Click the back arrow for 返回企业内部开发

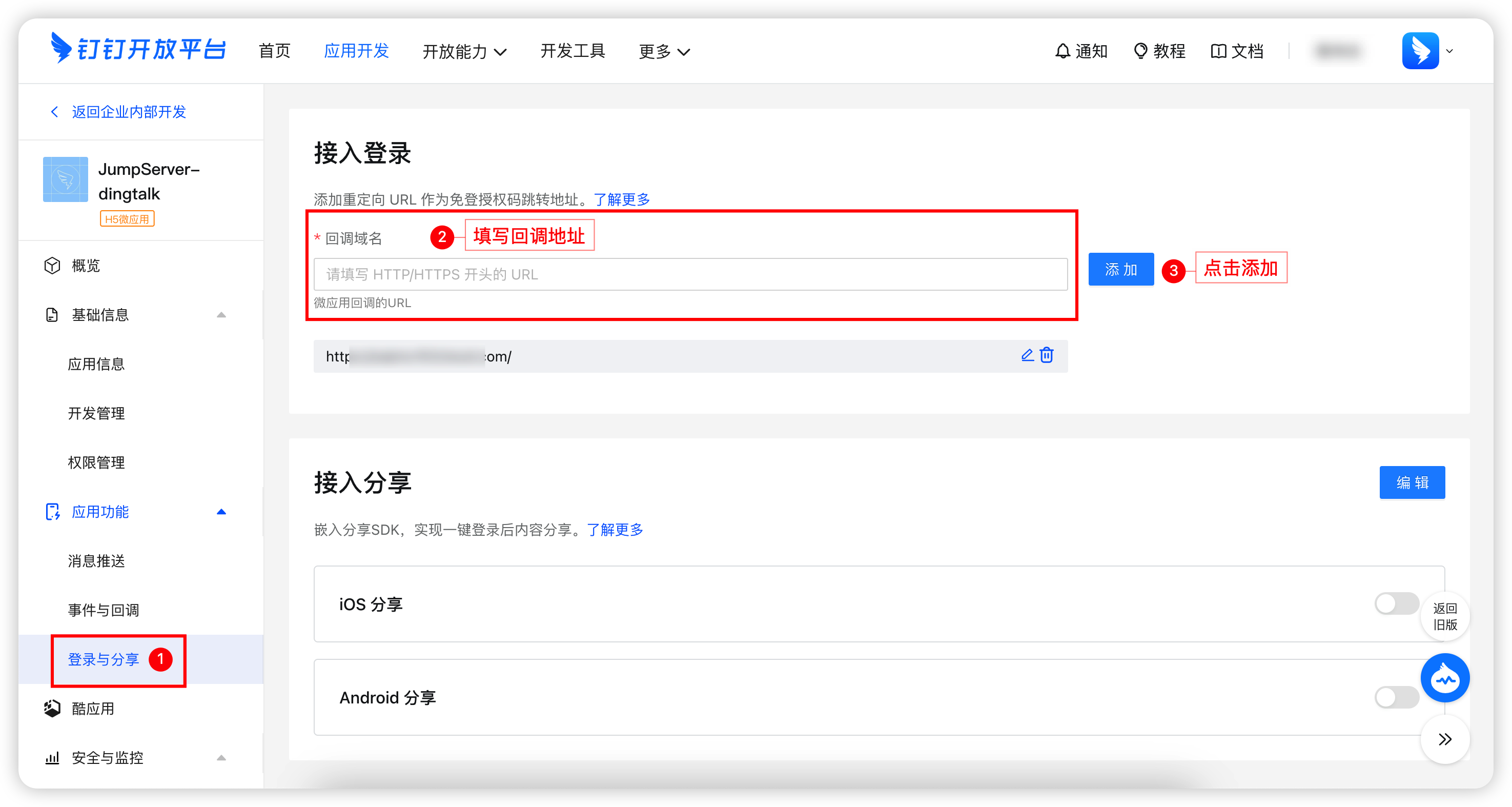point(55,112)
